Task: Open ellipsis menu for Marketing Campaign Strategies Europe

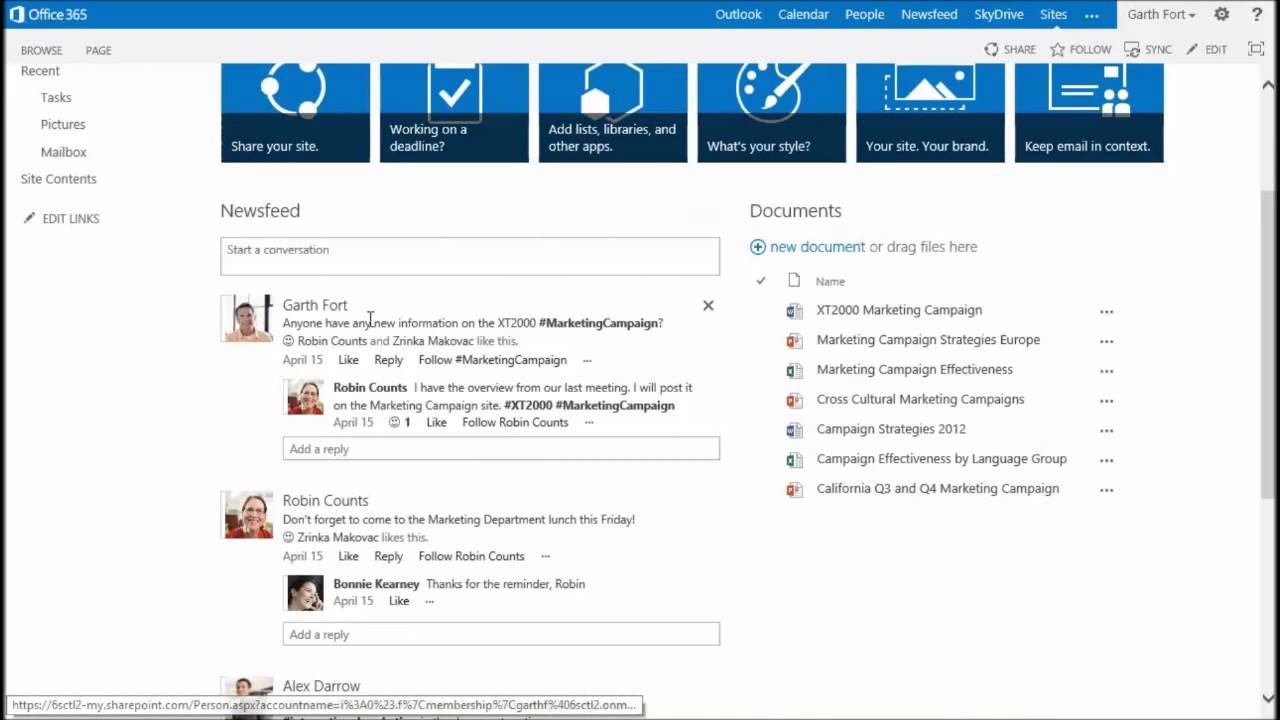Action: point(1106,341)
